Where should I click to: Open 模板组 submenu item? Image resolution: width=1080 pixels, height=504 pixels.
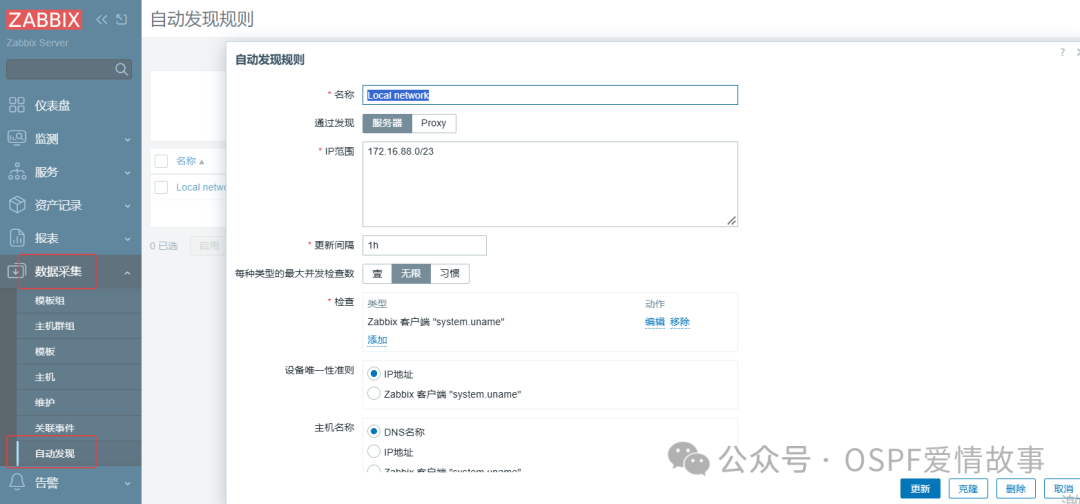50,301
